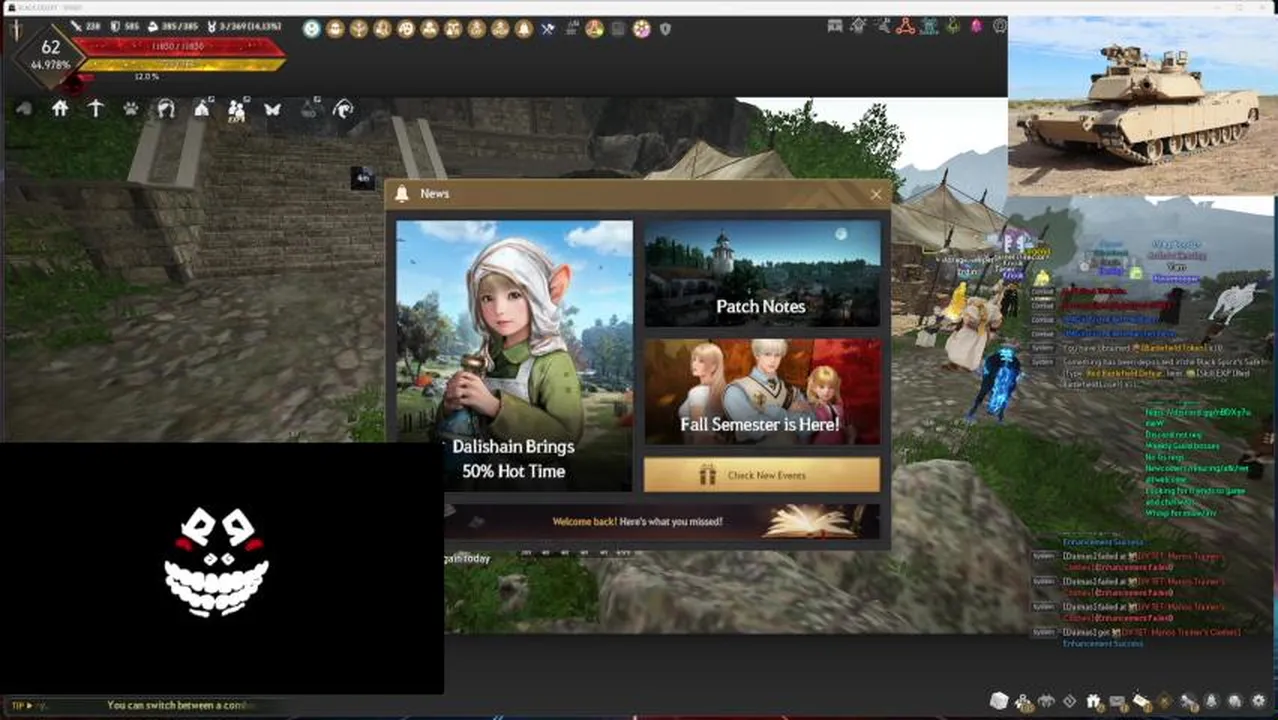Open the tent camp quick icon
This screenshot has height=720, width=1278.
(x=202, y=108)
